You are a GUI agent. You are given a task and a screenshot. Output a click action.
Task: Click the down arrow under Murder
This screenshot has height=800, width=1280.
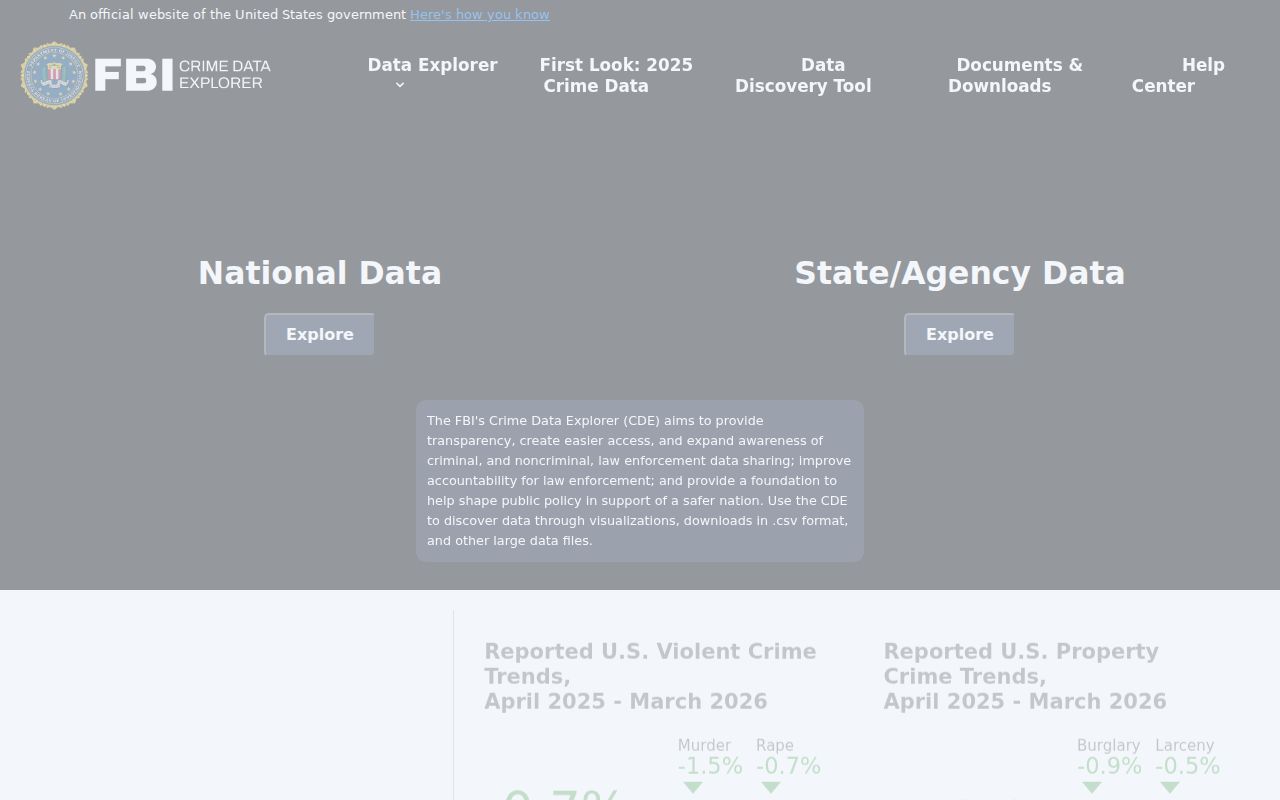[x=692, y=788]
